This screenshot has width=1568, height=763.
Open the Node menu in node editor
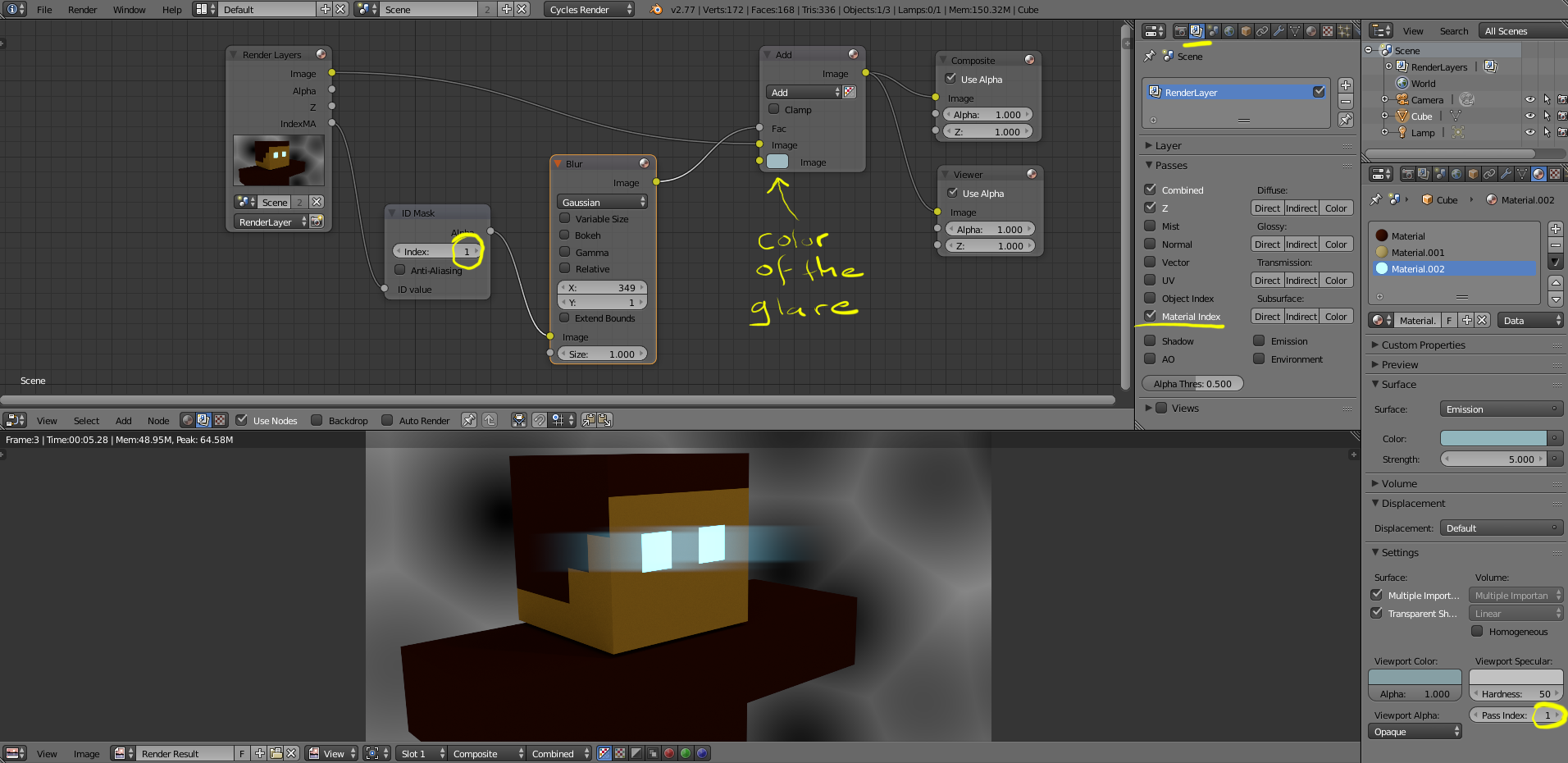[158, 421]
